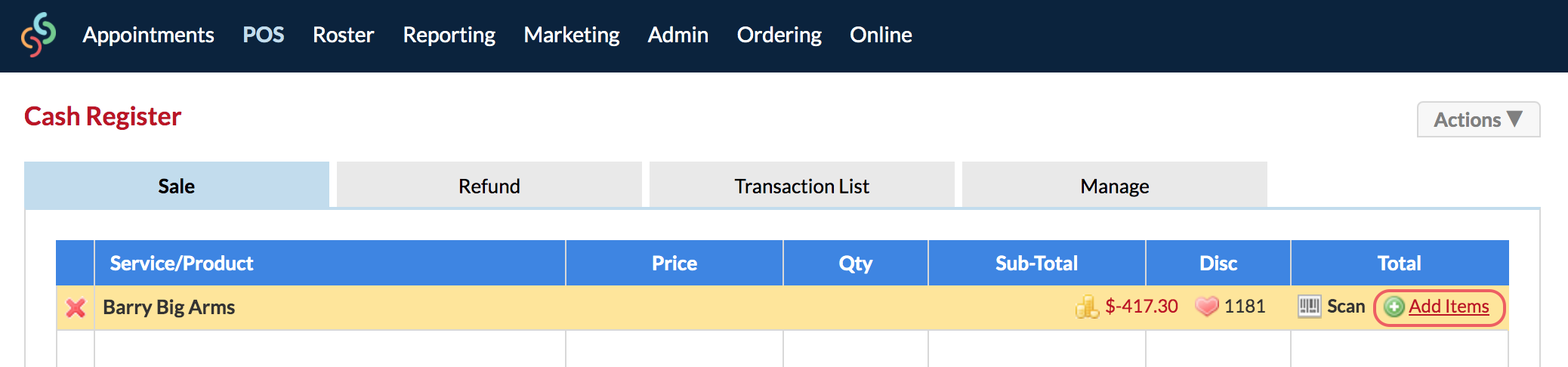This screenshot has width=1568, height=367.
Task: Open the POS menu
Action: pyautogui.click(x=264, y=35)
